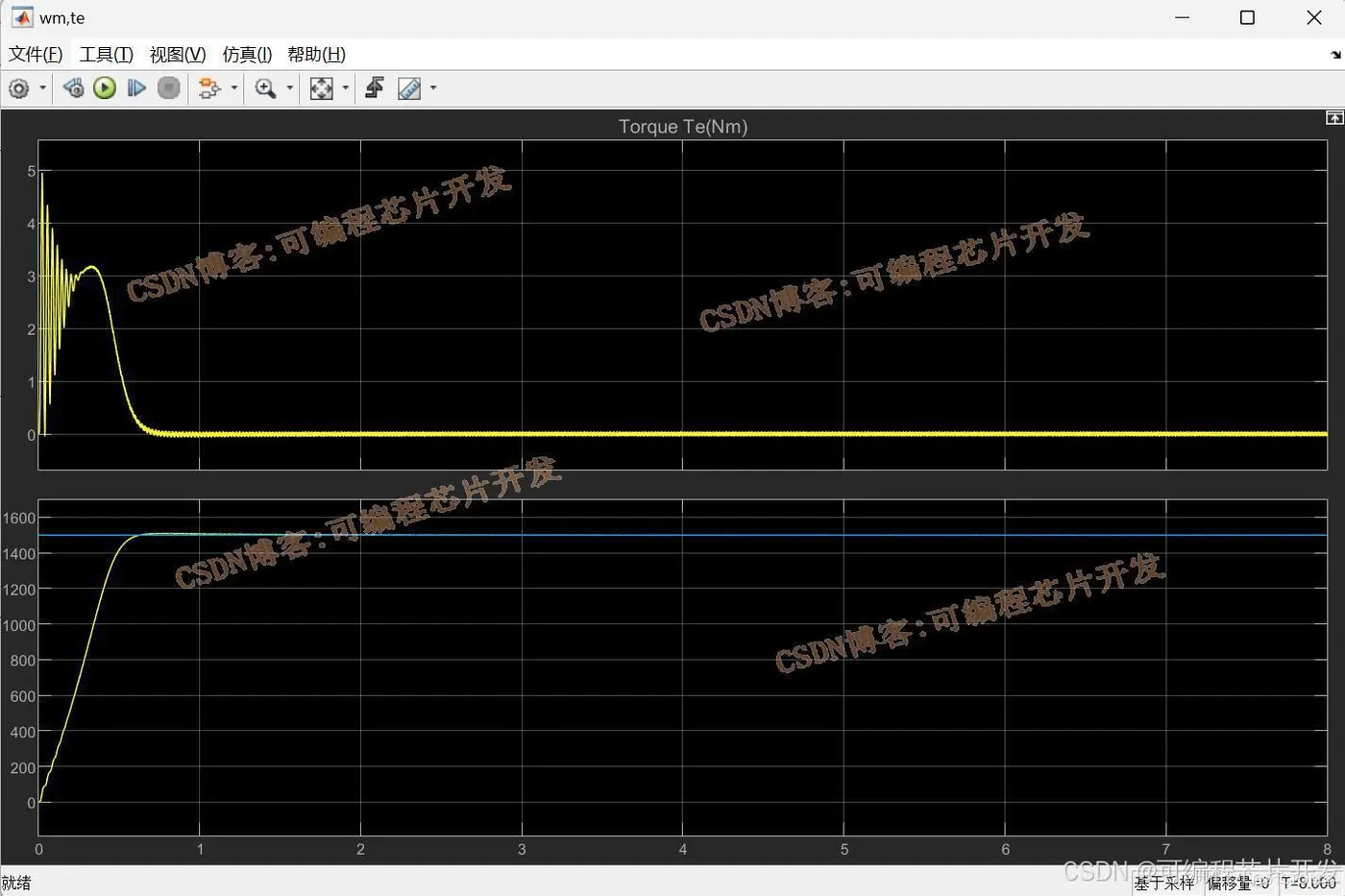Step forward one simulation step
The width and height of the screenshot is (1345, 896).
tap(136, 87)
